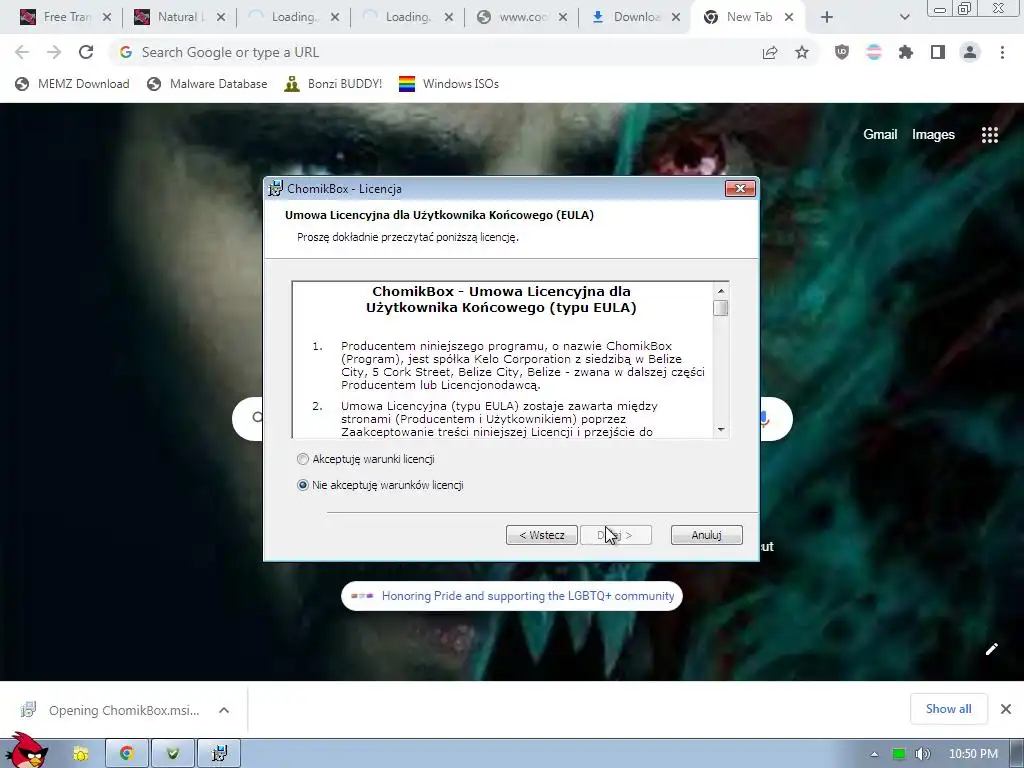Click the Gmail link
This screenshot has width=1024, height=768.
tap(880, 135)
